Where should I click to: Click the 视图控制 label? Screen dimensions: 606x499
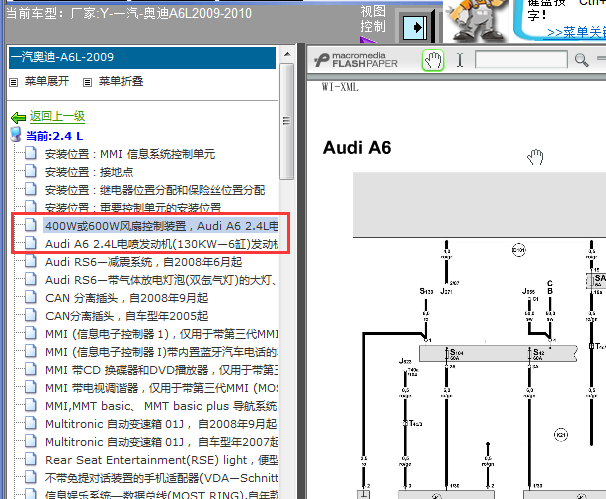point(373,19)
